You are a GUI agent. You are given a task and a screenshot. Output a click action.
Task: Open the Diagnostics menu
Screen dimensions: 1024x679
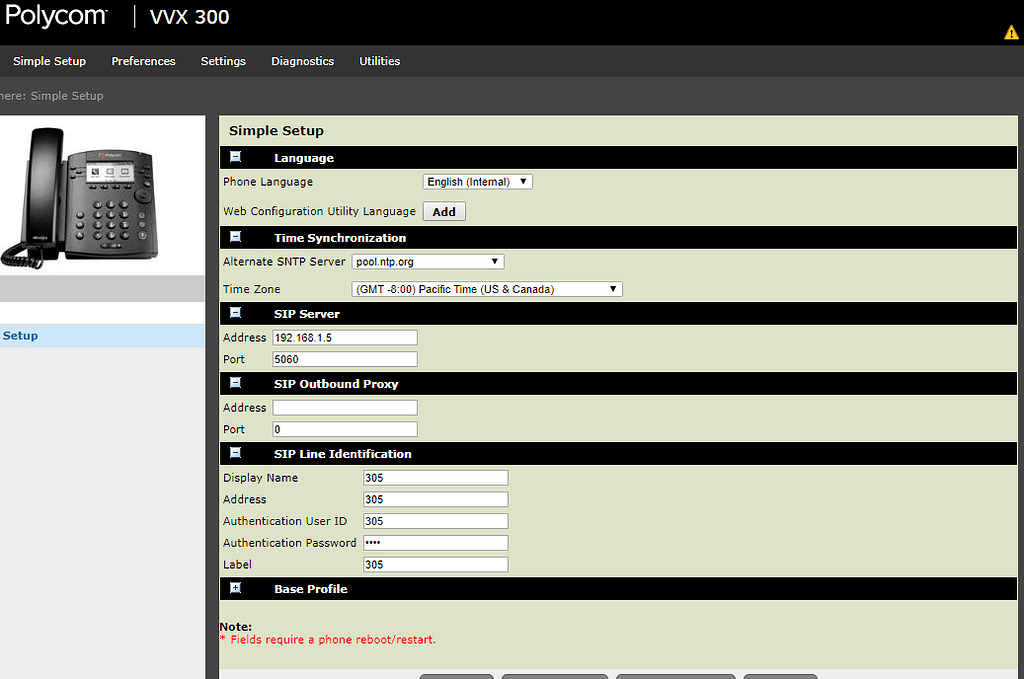[302, 61]
